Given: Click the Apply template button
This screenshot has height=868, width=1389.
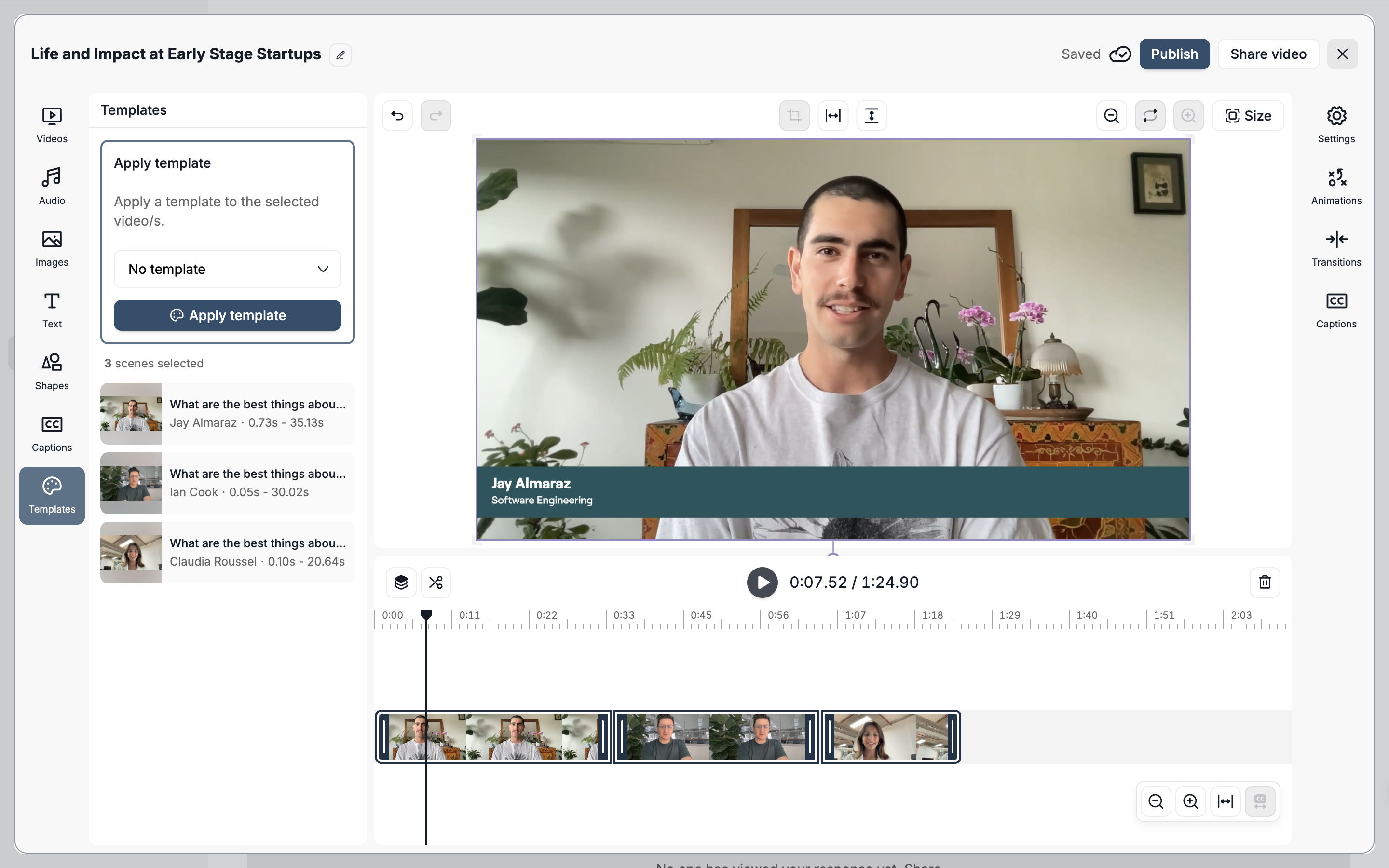Looking at the screenshot, I should (227, 315).
